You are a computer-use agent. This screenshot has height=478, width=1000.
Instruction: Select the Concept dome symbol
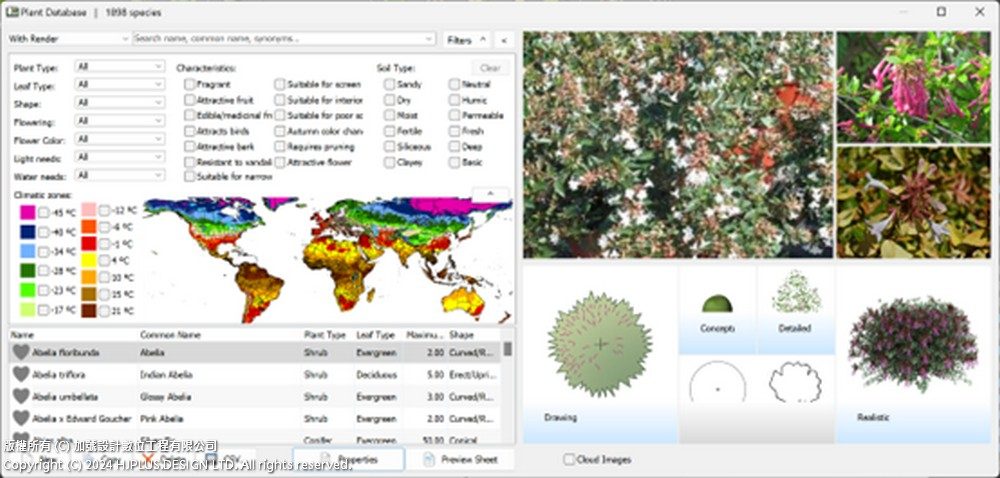click(x=717, y=303)
